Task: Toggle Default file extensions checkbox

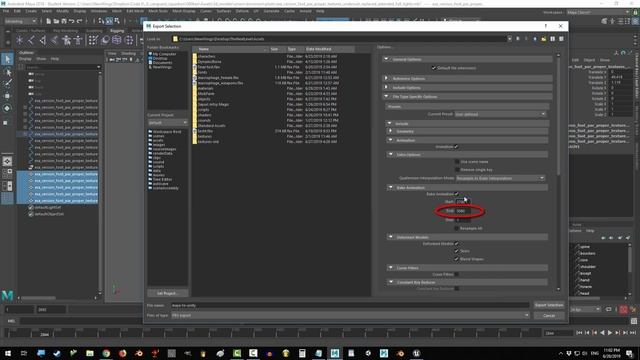Action: (x=434, y=68)
